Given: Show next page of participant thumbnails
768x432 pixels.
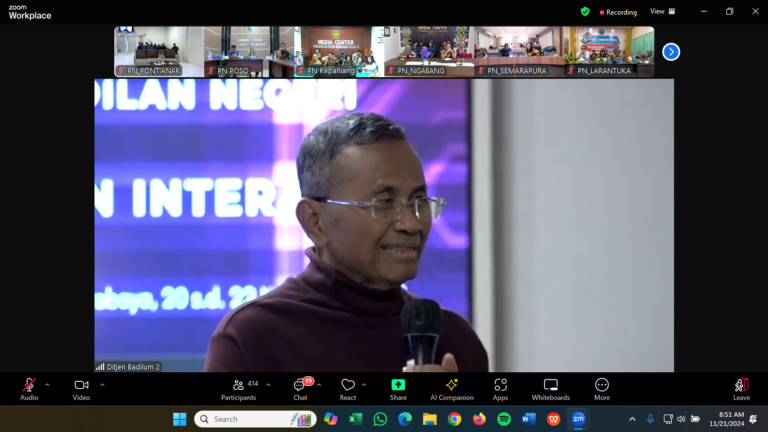Looking at the screenshot, I should pos(671,52).
